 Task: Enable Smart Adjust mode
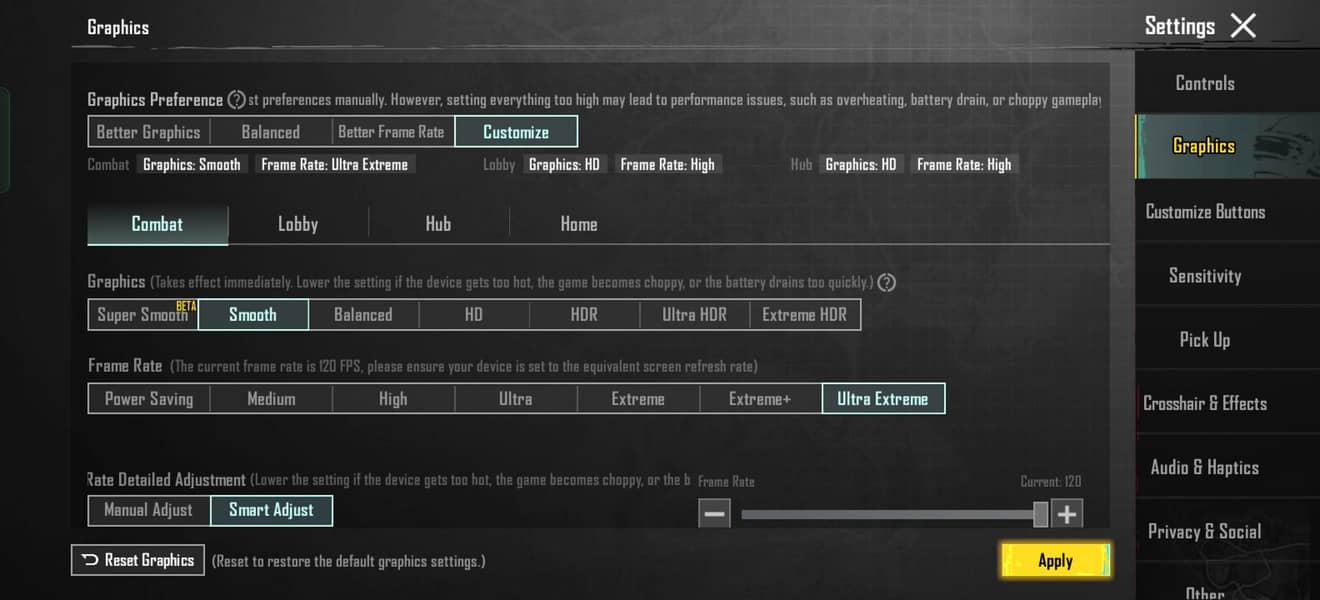point(271,510)
